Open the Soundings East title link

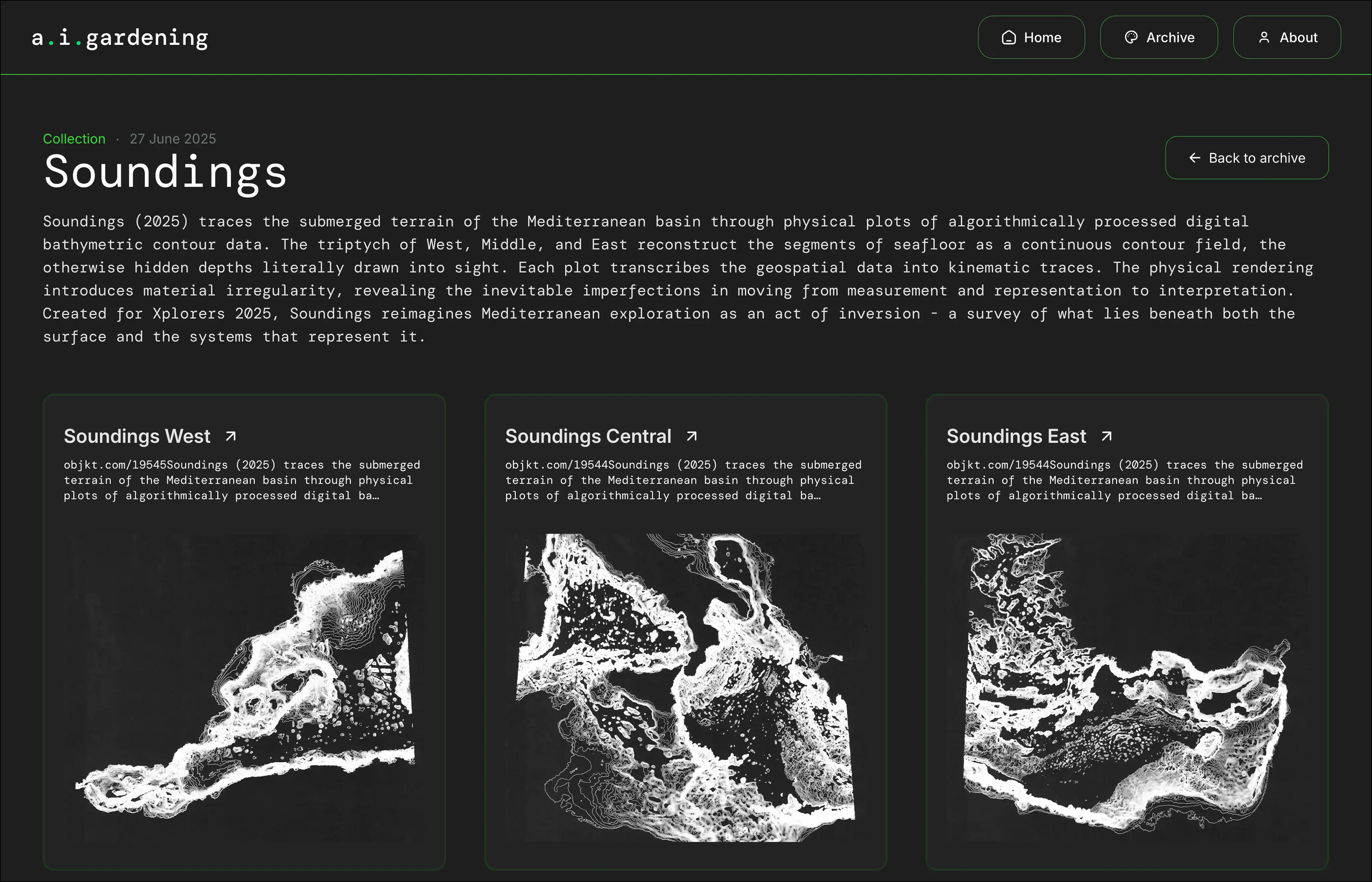coord(1016,436)
